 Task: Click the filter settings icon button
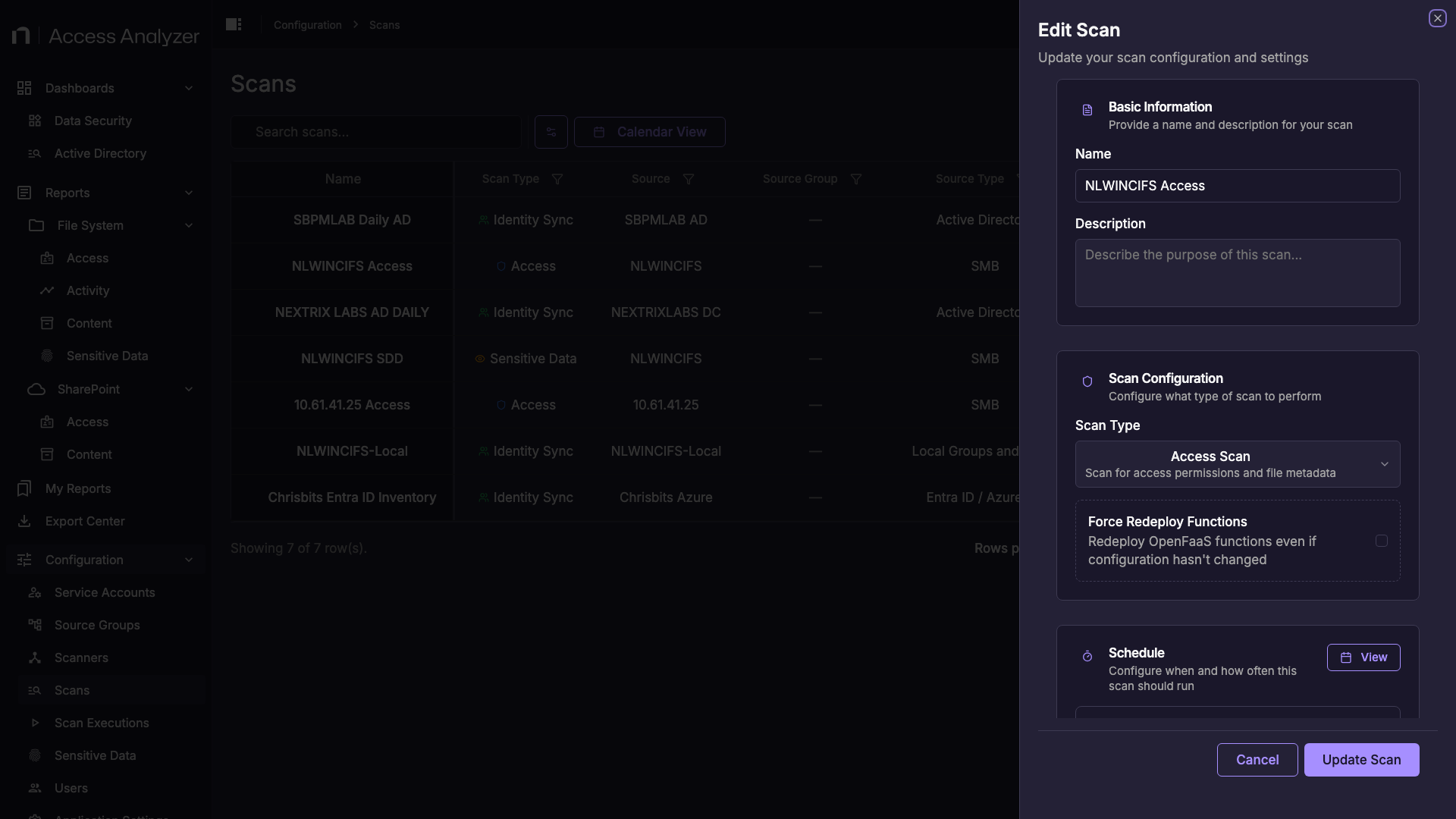point(551,132)
